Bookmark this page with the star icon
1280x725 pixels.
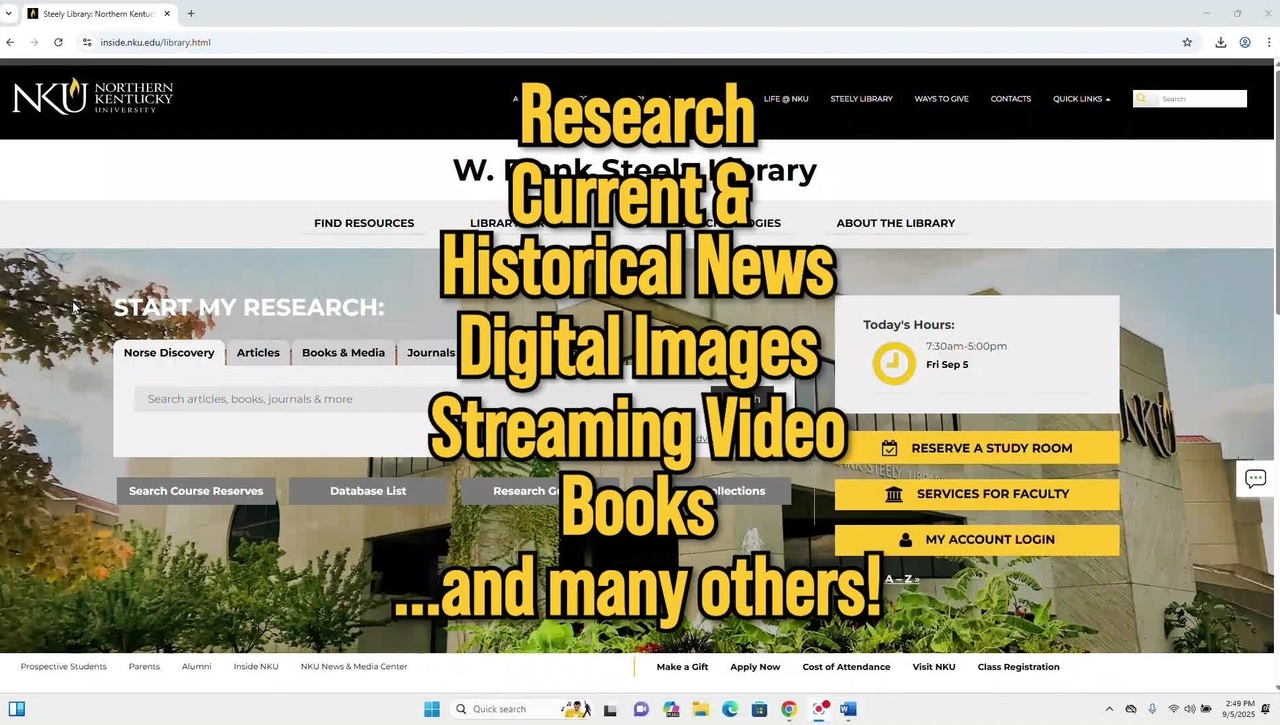click(1187, 42)
